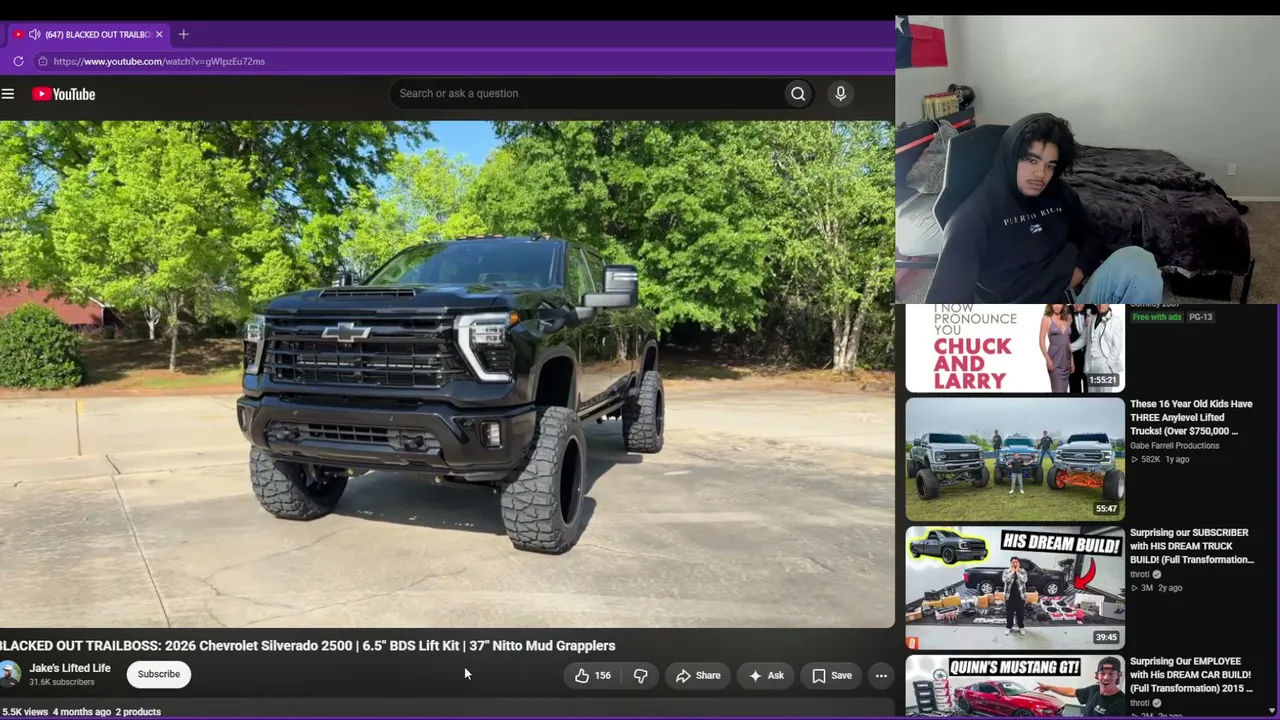Click the browser address bar URL
Screen dimensions: 1280x720
tap(159, 61)
